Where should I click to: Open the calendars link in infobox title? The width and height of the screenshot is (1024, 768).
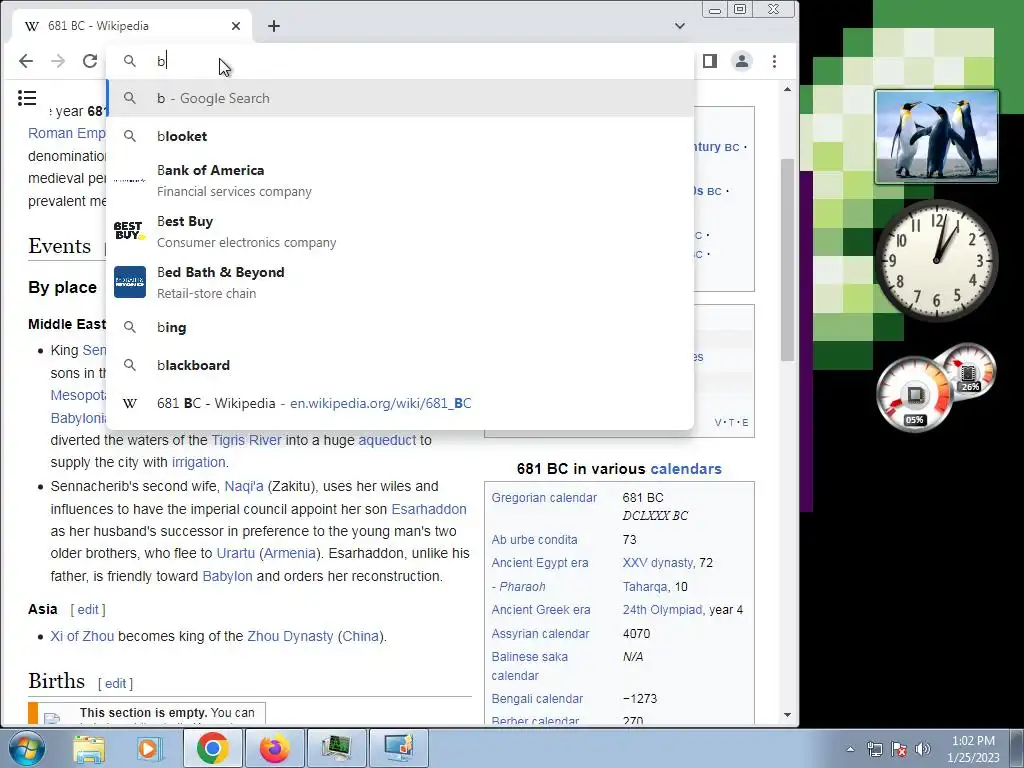tap(686, 469)
